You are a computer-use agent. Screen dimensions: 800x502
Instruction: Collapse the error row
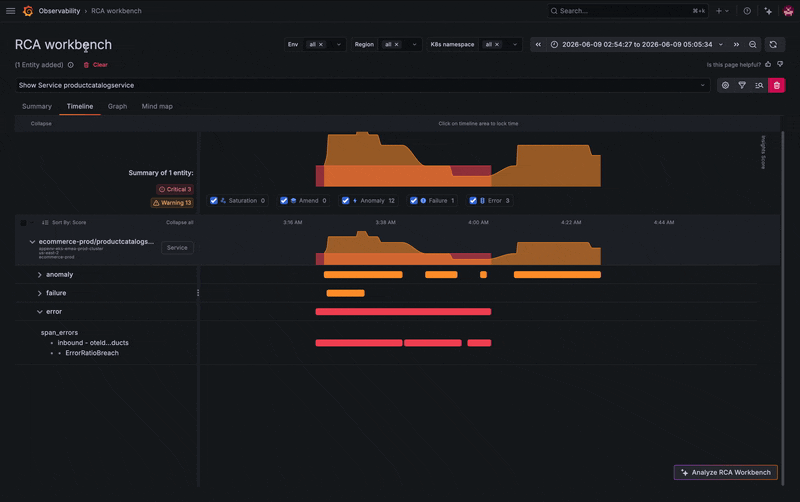point(40,311)
